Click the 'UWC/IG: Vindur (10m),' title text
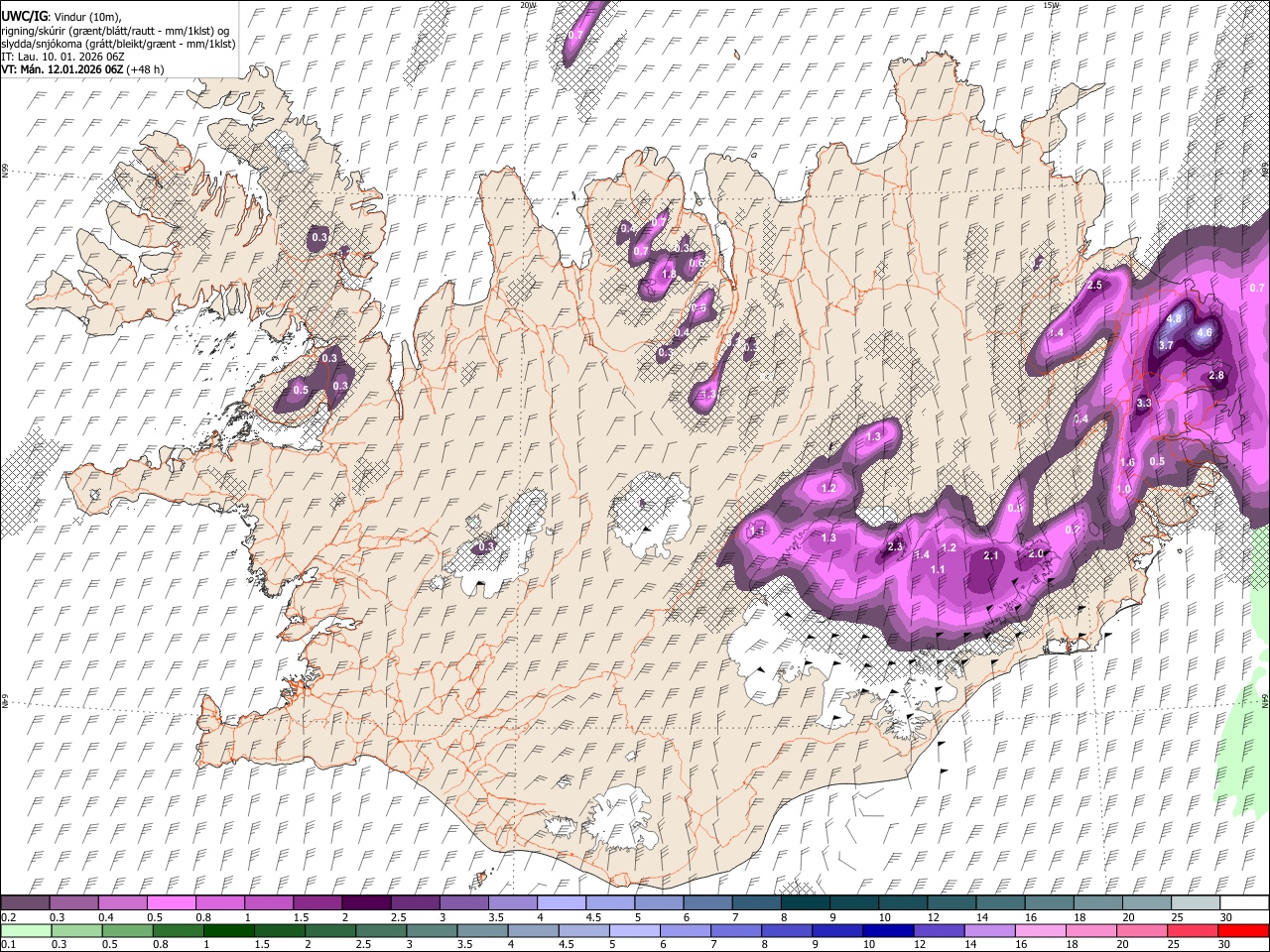Image resolution: width=1270 pixels, height=952 pixels. 61,17
